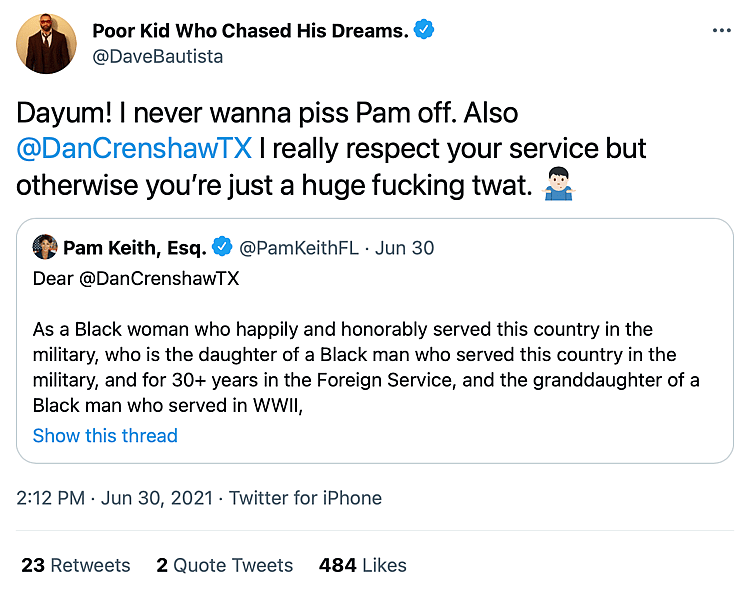Click the @DaveBautista handle
The image size is (750, 594).
(157, 56)
